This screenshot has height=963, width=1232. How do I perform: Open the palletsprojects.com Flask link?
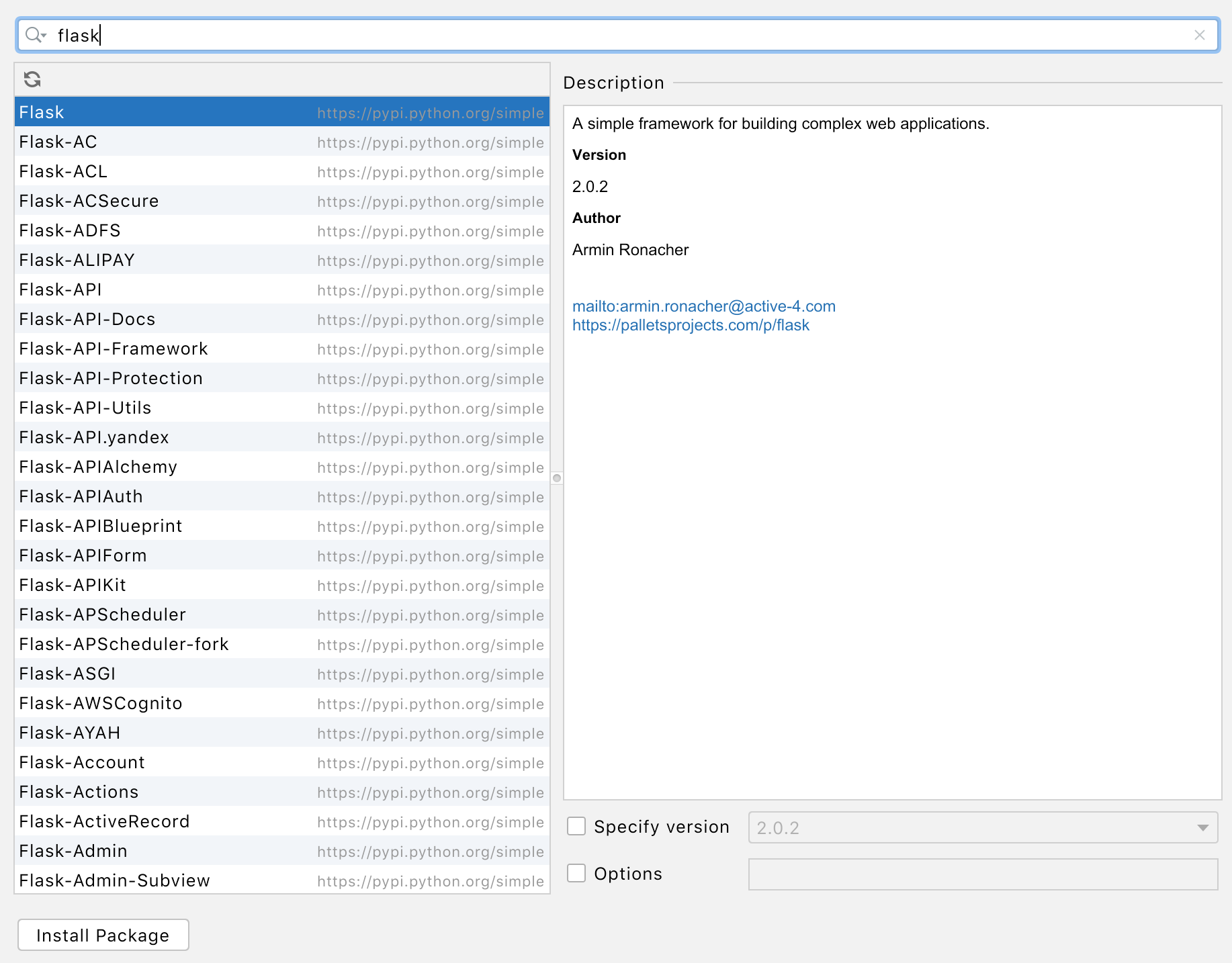(691, 325)
